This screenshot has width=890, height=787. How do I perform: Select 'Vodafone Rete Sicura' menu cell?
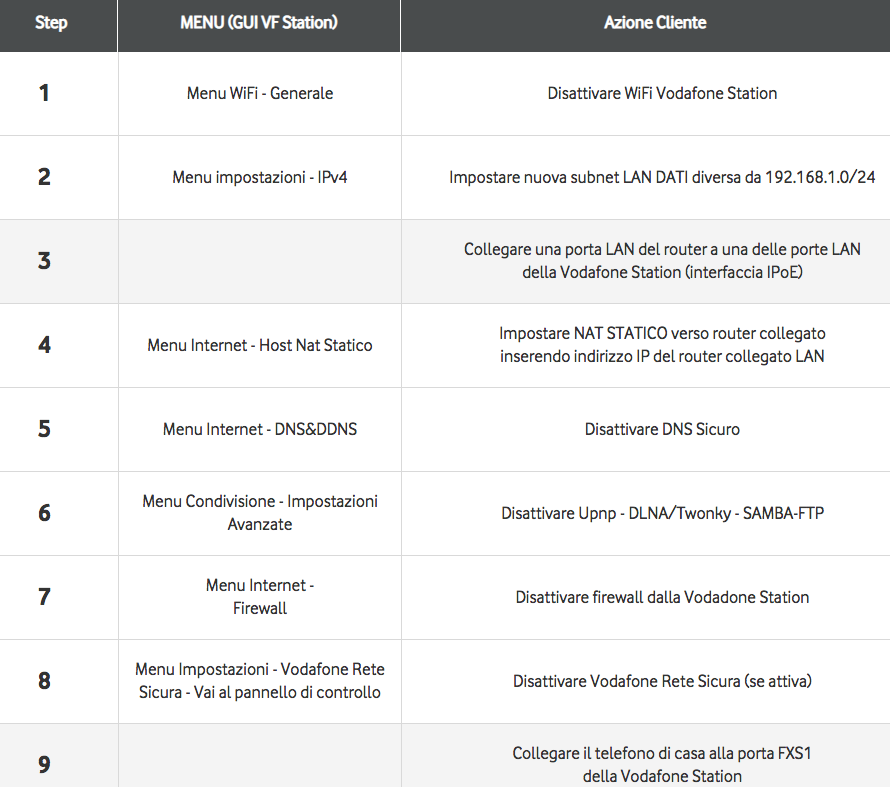pos(260,681)
